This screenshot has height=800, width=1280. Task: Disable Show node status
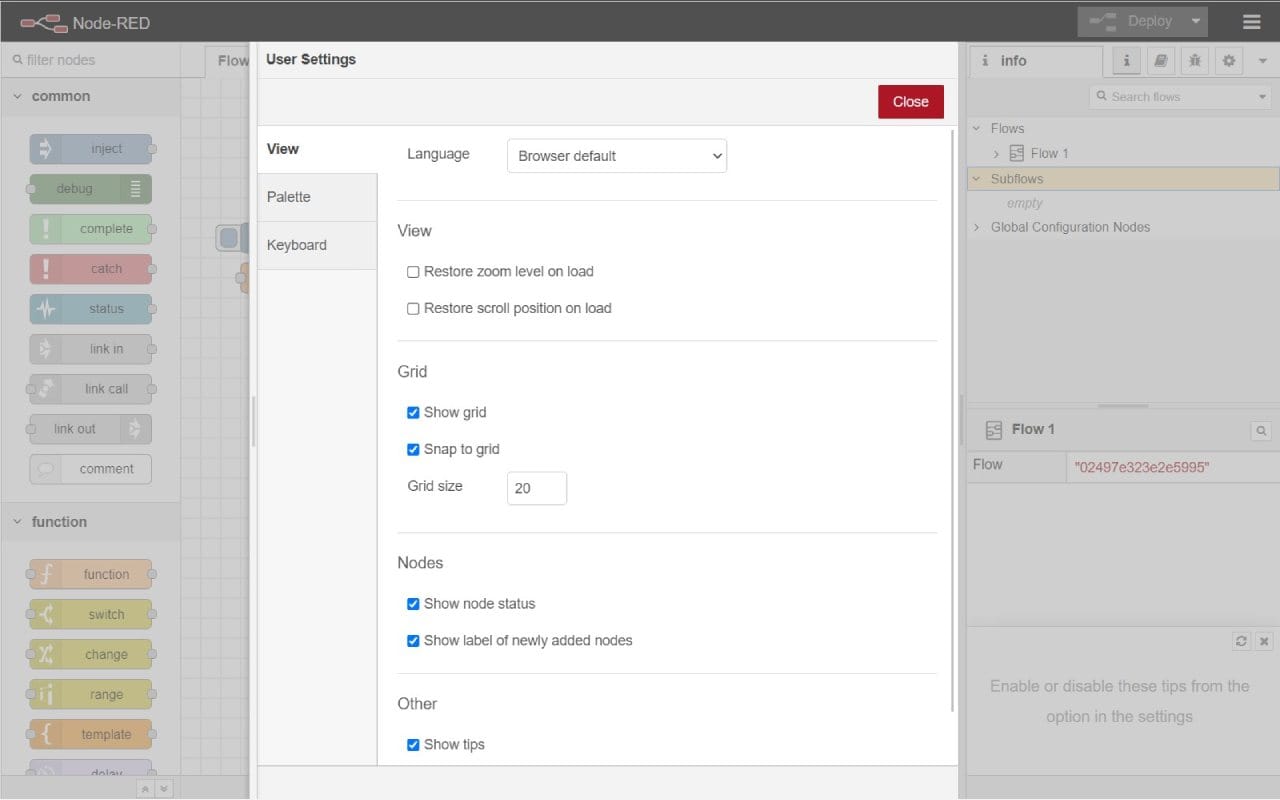[x=413, y=604]
